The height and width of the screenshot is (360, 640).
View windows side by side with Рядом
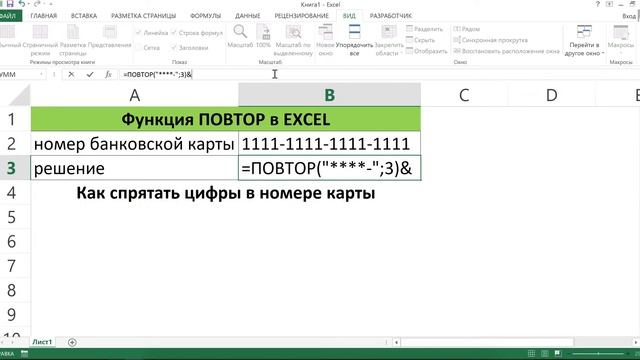(467, 29)
